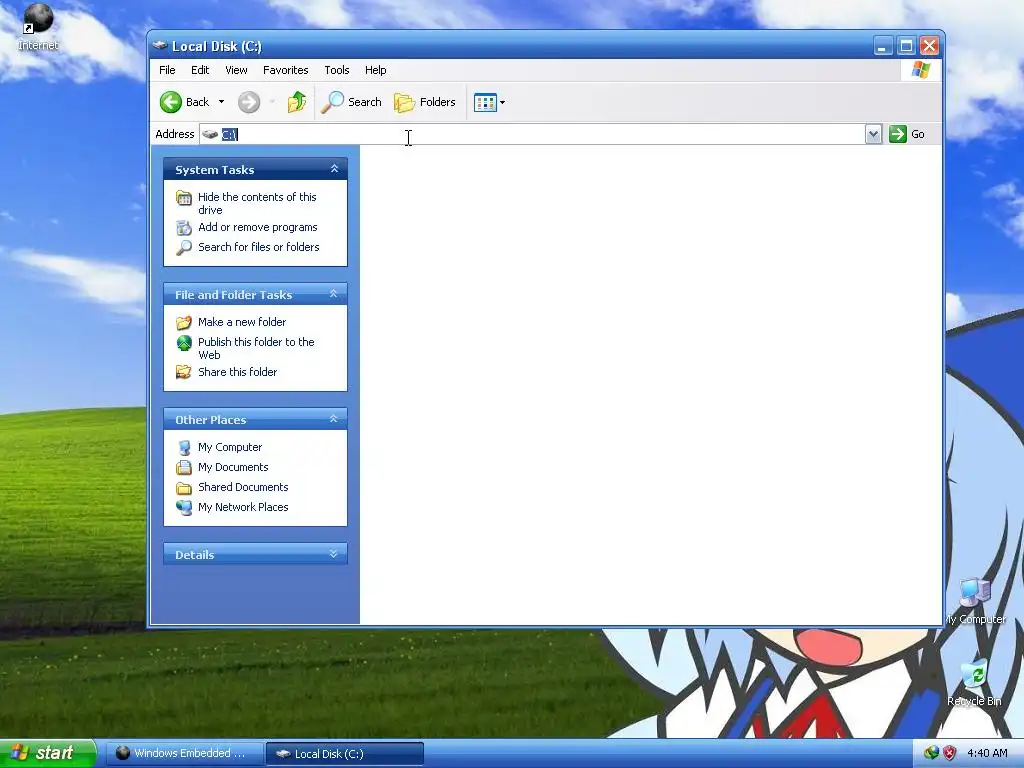This screenshot has width=1024, height=768.
Task: Click the Start button
Action: coord(47,754)
